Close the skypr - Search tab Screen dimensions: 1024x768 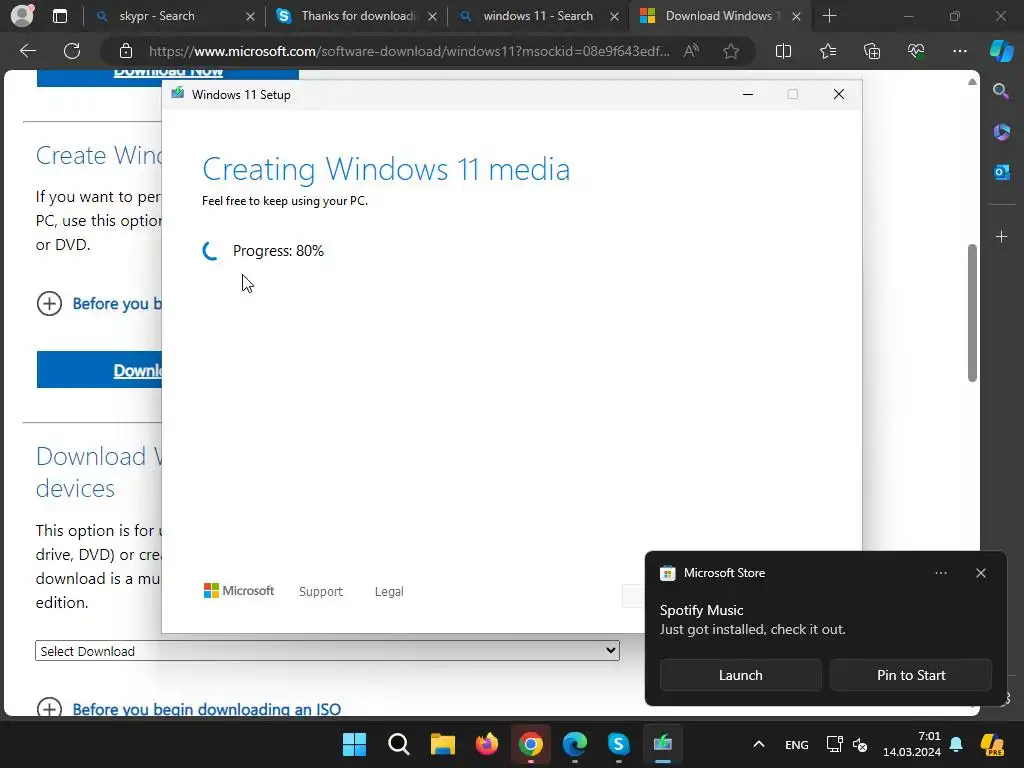pyautogui.click(x=250, y=16)
